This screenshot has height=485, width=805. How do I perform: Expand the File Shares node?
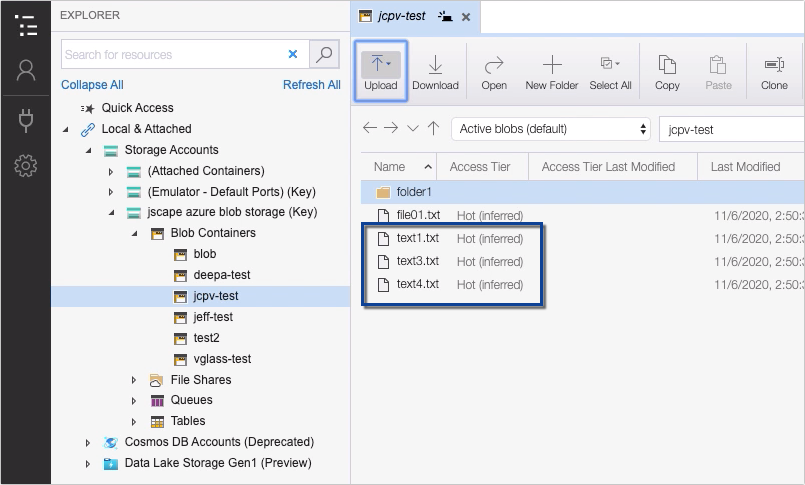(135, 380)
